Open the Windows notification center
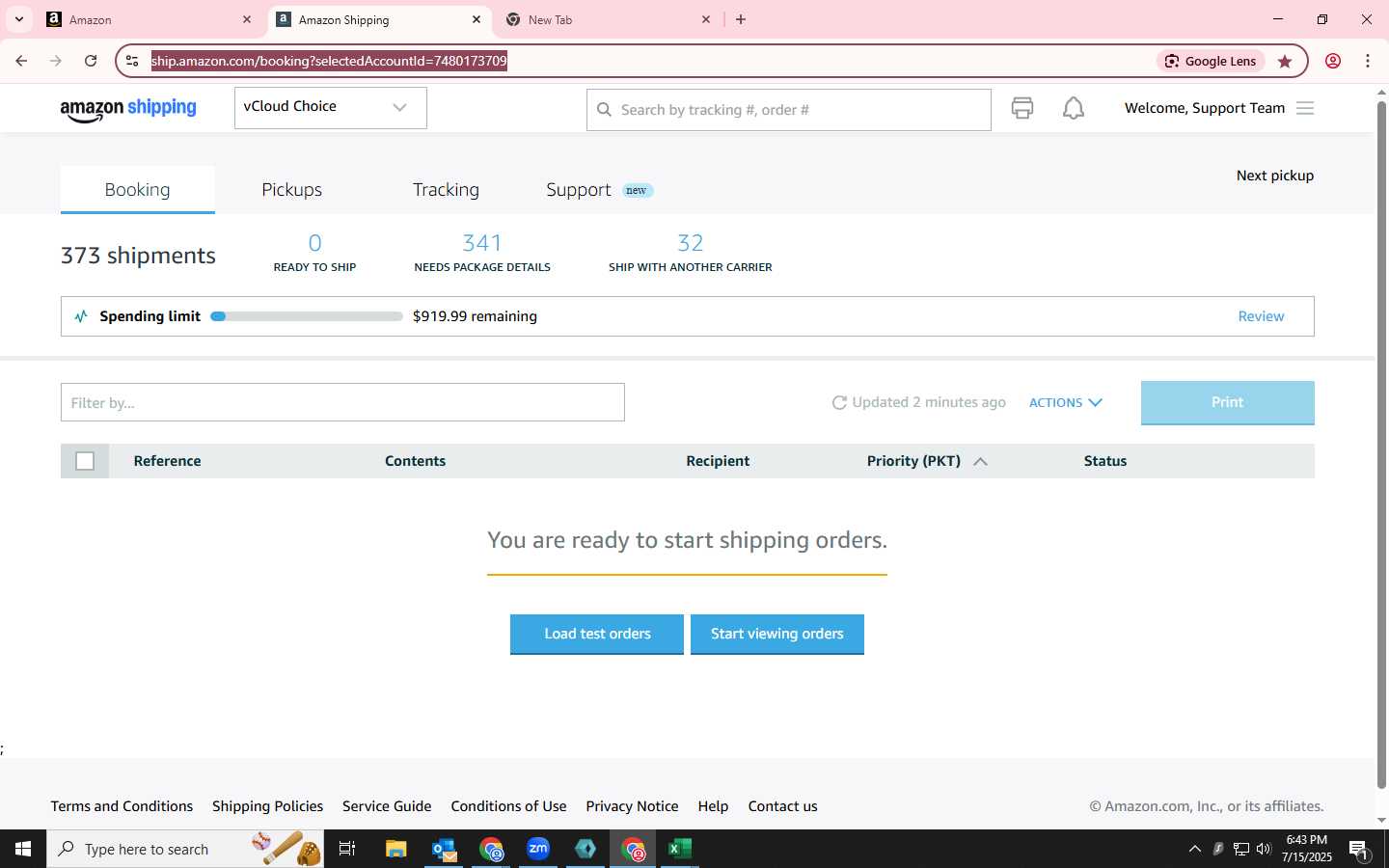1389x868 pixels. [1360, 850]
